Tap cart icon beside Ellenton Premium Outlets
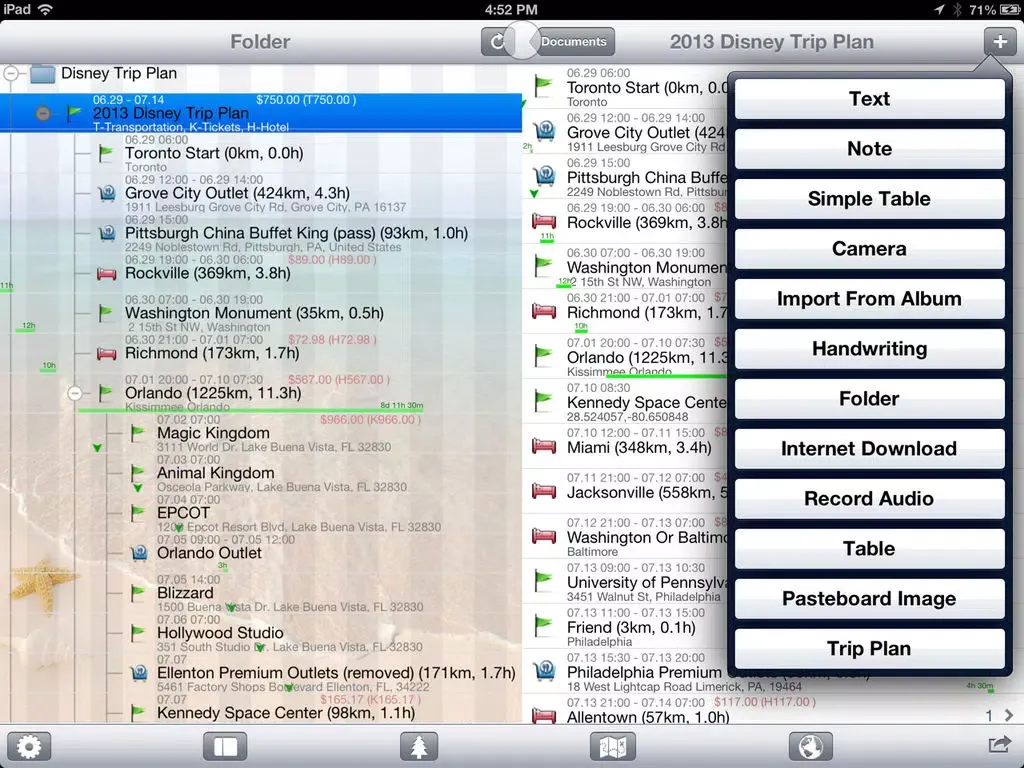The image size is (1024, 768). [x=139, y=673]
